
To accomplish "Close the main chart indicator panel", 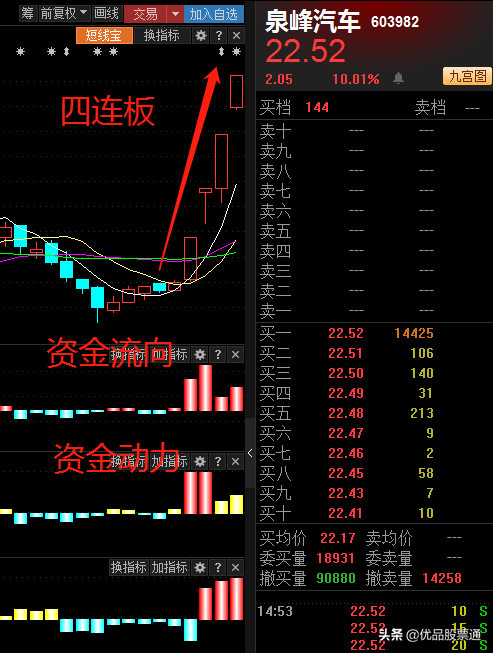I will pyautogui.click(x=237, y=36).
